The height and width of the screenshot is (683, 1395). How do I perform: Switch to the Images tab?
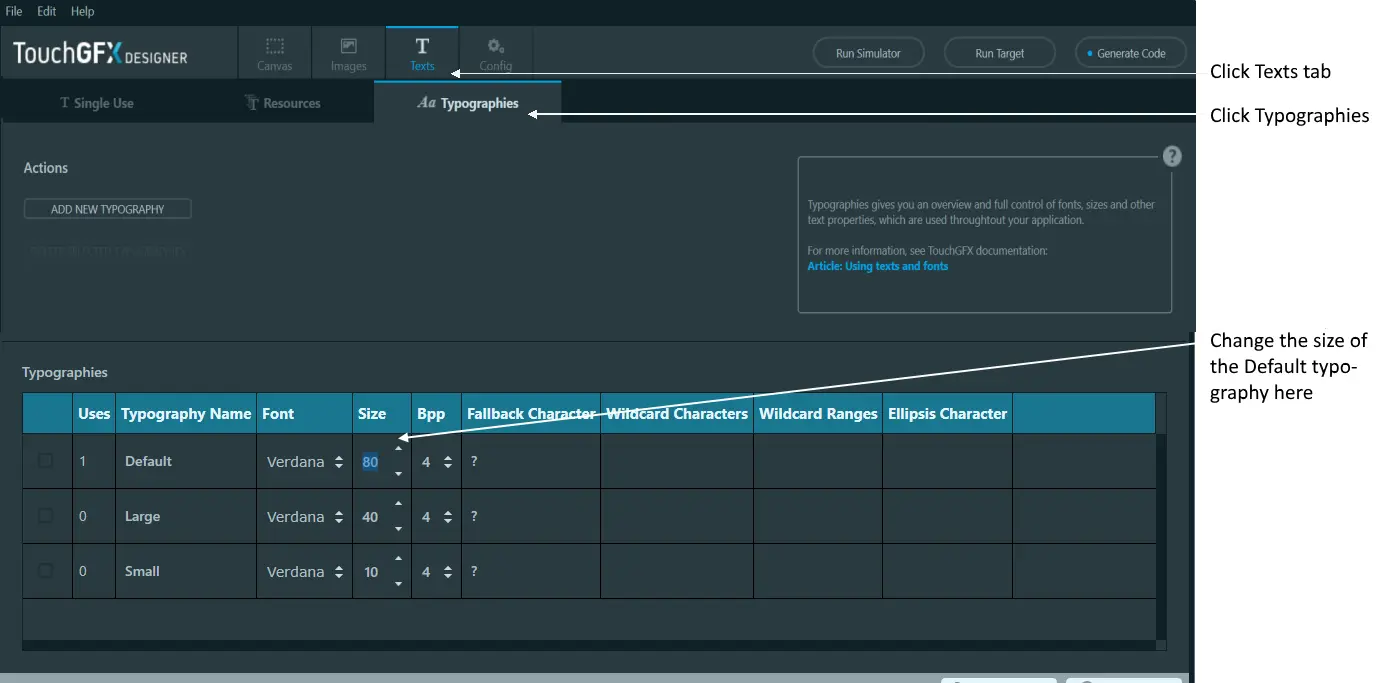[x=349, y=53]
